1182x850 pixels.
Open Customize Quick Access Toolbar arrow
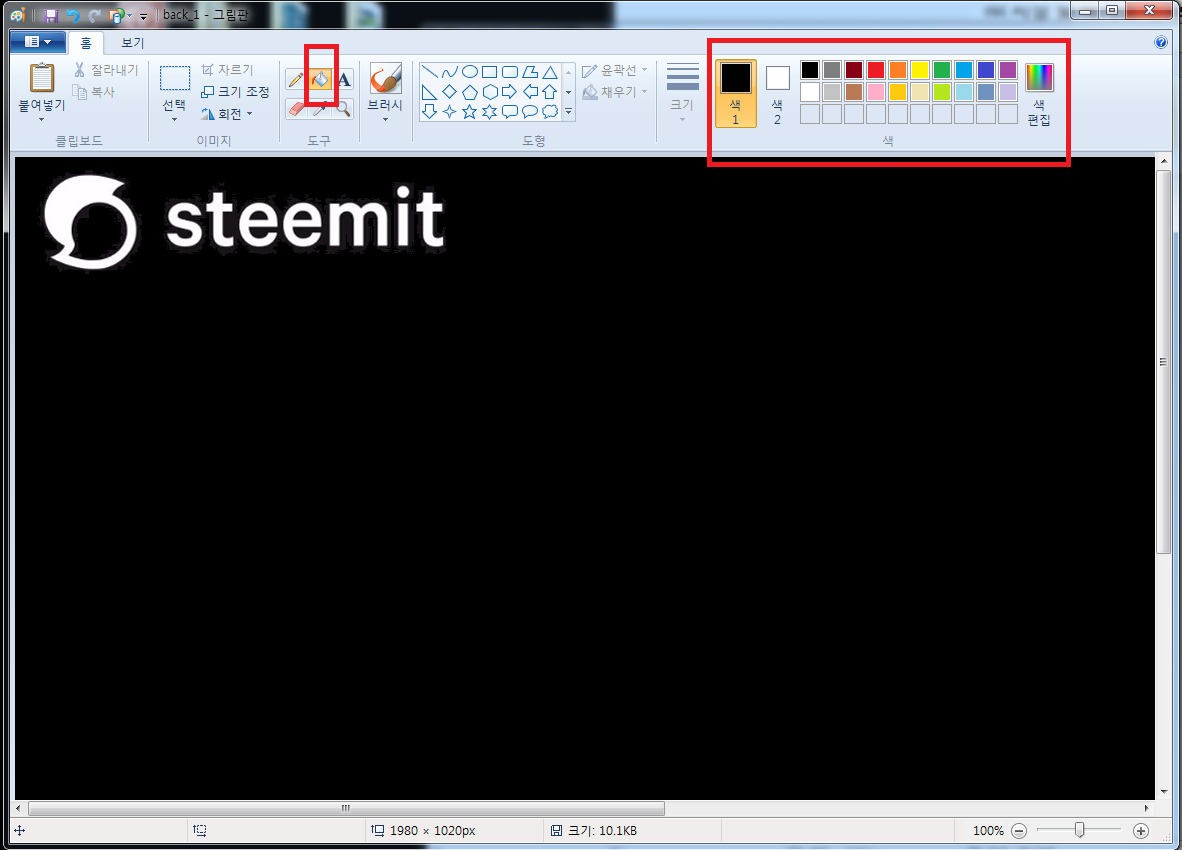[143, 16]
